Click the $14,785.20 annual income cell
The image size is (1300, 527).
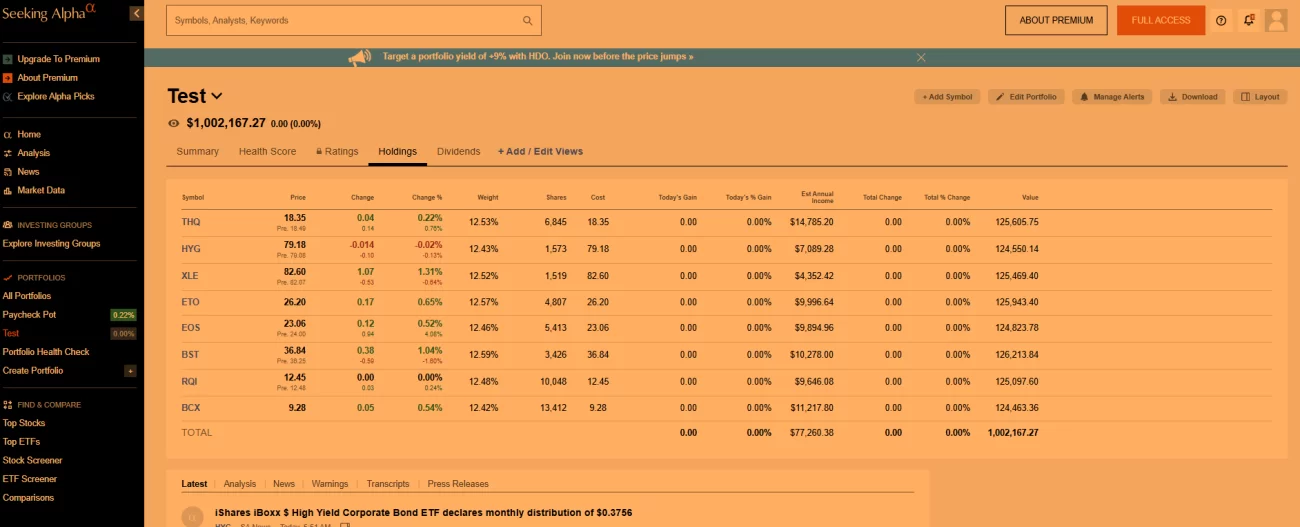811,222
